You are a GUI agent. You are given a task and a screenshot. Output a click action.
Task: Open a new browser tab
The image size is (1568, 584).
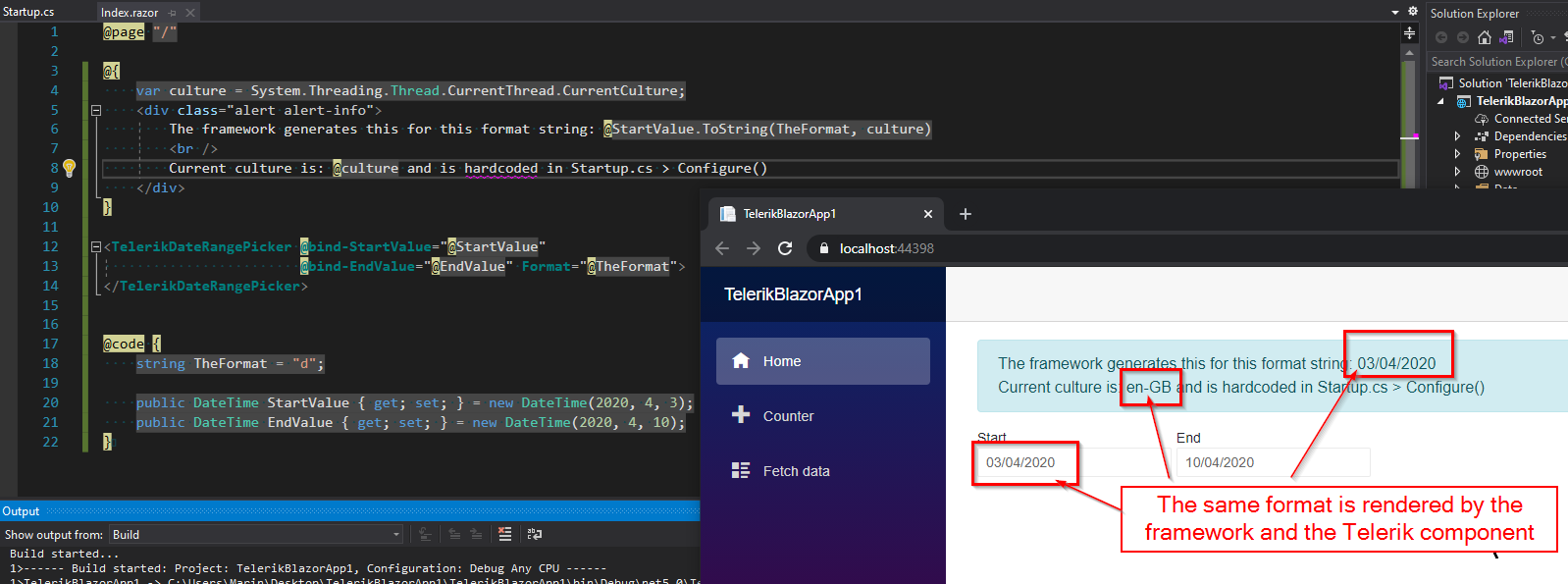966,214
